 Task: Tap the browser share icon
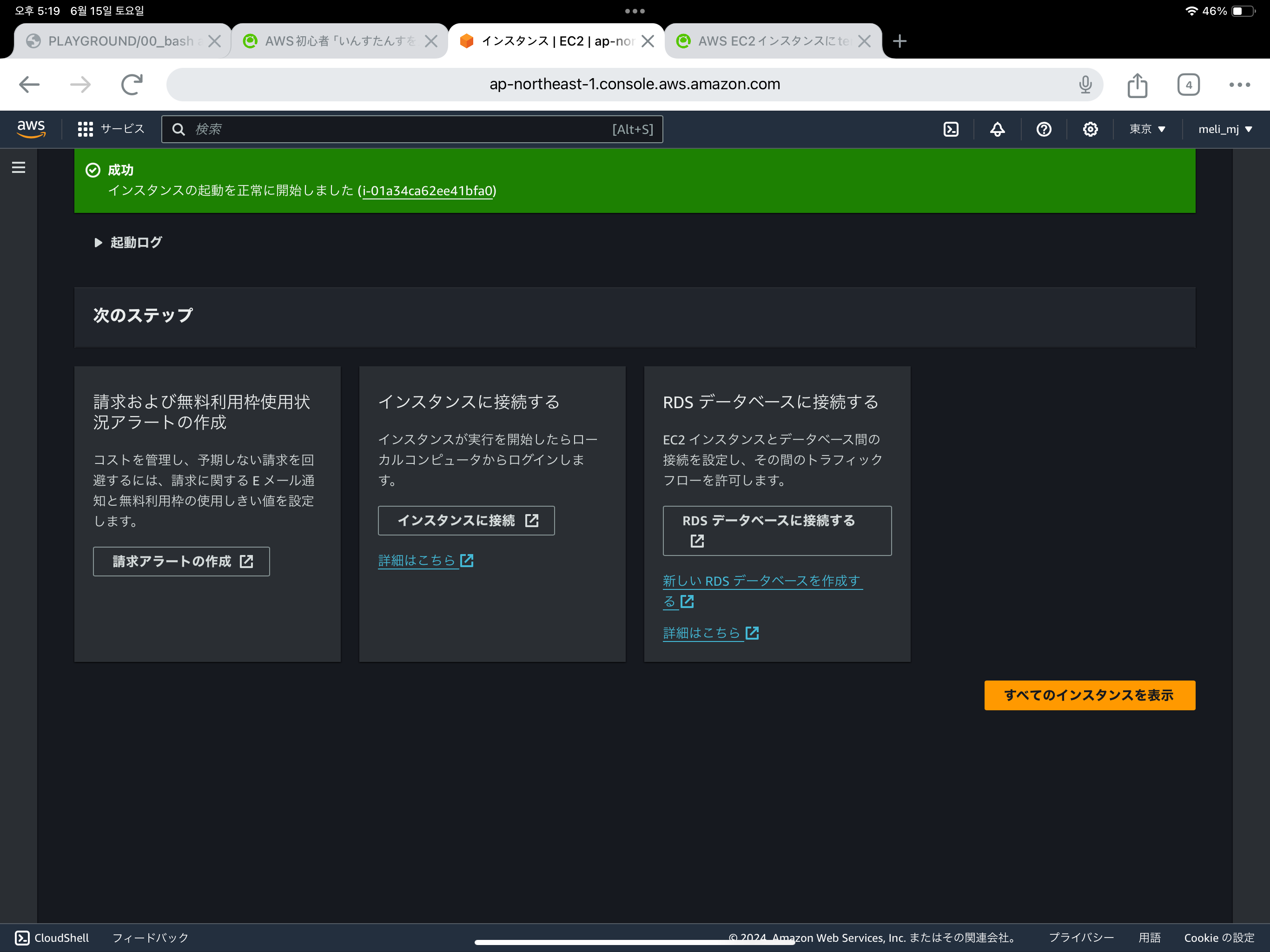click(1137, 85)
